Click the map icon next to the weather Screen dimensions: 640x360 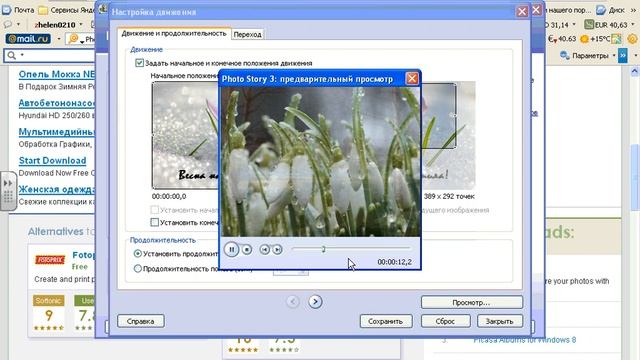[616, 39]
